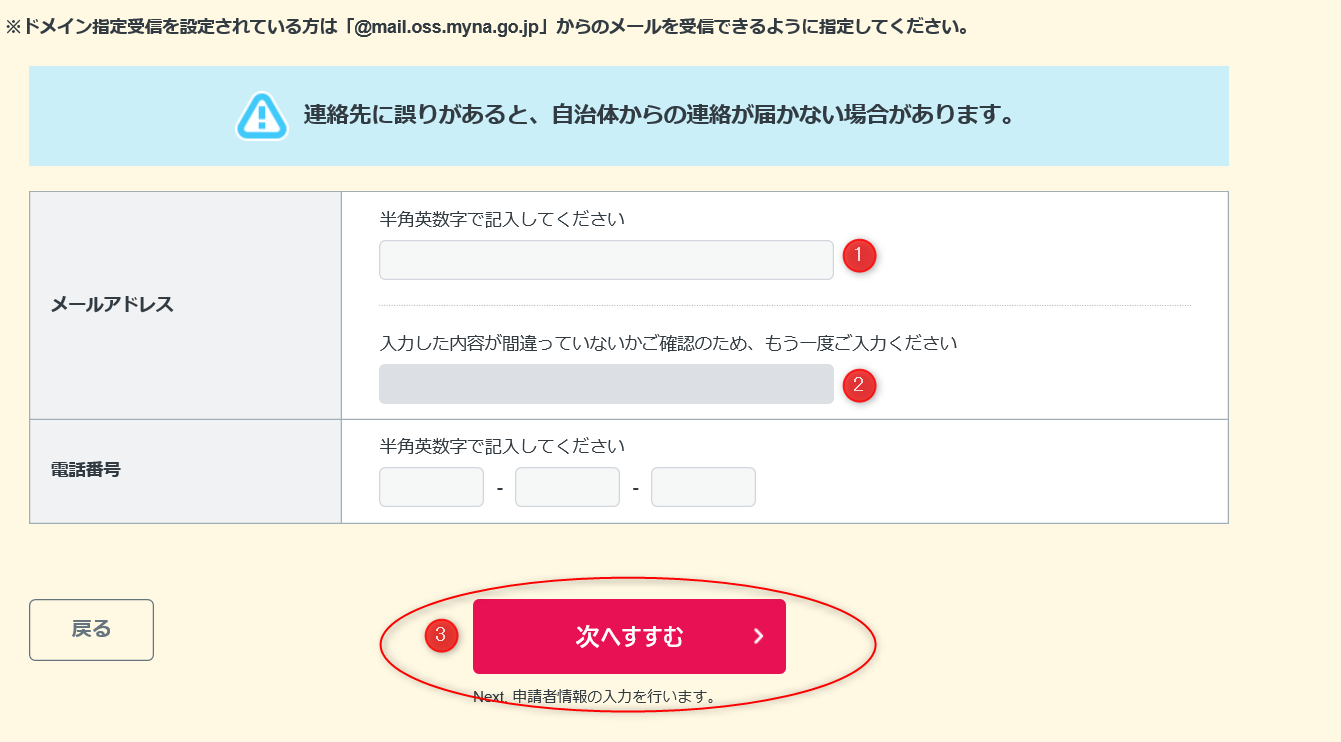This screenshot has height=742, width=1341.
Task: Select the middle 電話番号 box
Action: tap(567, 487)
